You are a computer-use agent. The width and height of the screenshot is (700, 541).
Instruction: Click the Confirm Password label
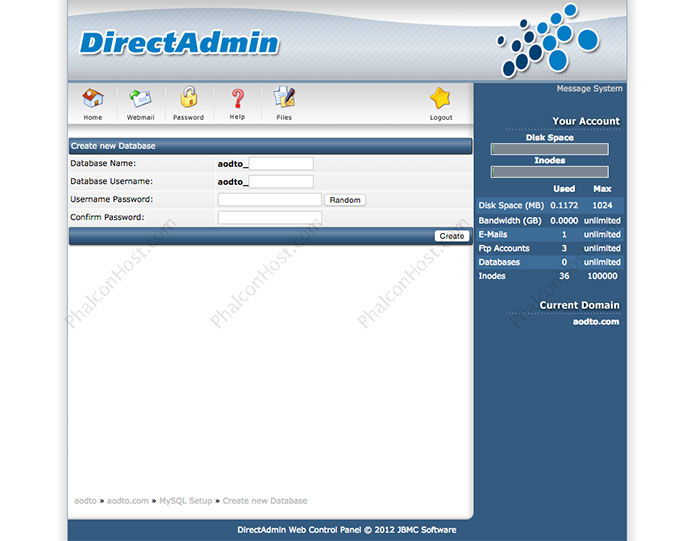tap(107, 217)
